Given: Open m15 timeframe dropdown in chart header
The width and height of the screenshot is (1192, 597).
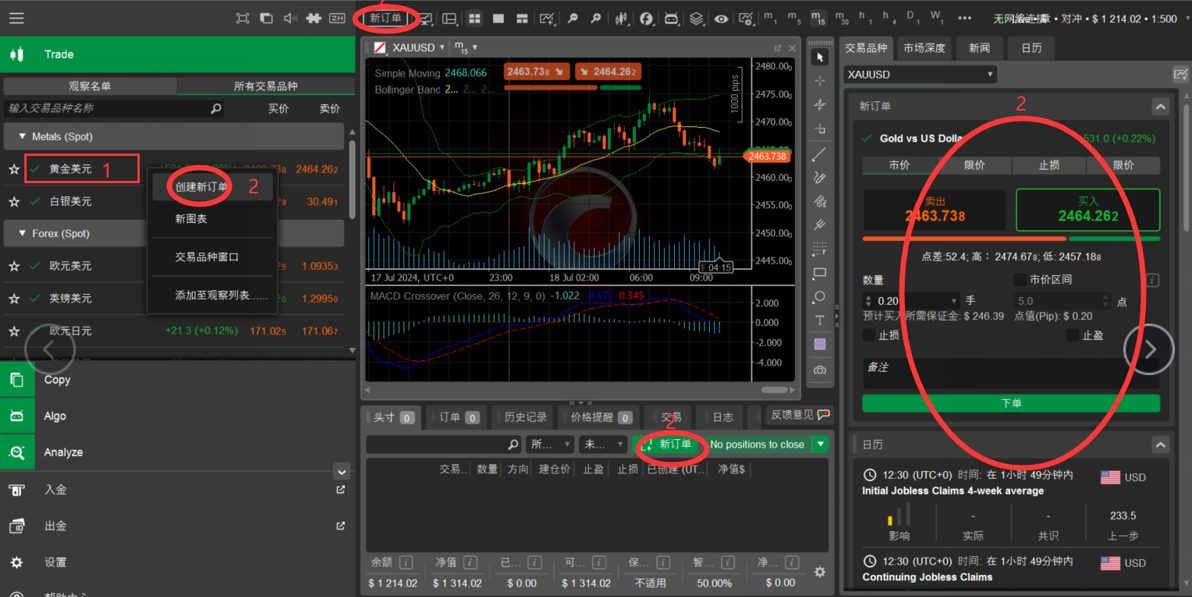Looking at the screenshot, I should click(474, 47).
